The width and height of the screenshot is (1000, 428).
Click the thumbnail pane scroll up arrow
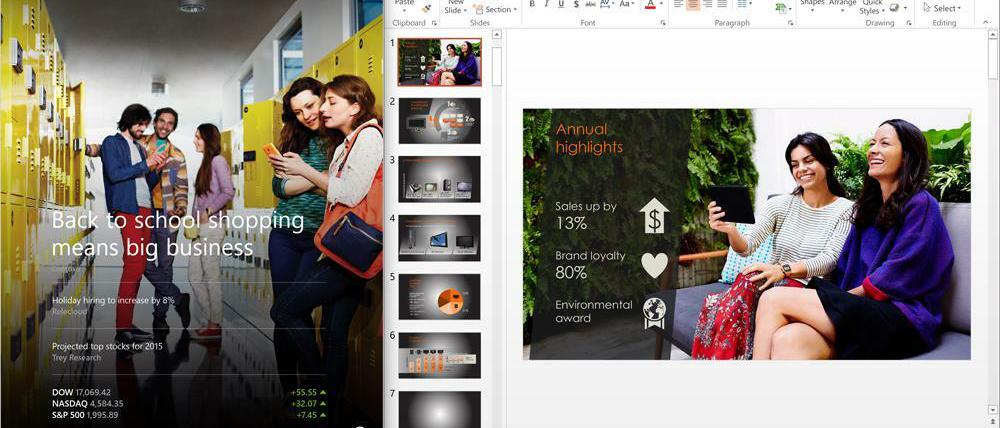[497, 36]
